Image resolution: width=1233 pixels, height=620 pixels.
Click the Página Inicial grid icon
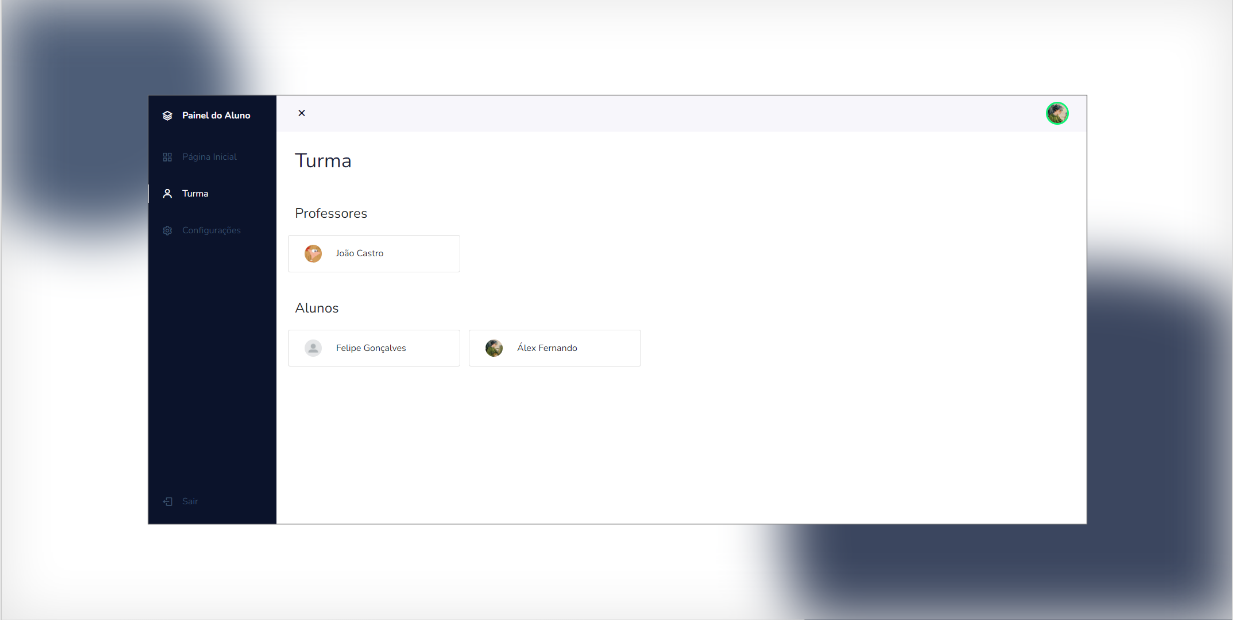point(167,157)
